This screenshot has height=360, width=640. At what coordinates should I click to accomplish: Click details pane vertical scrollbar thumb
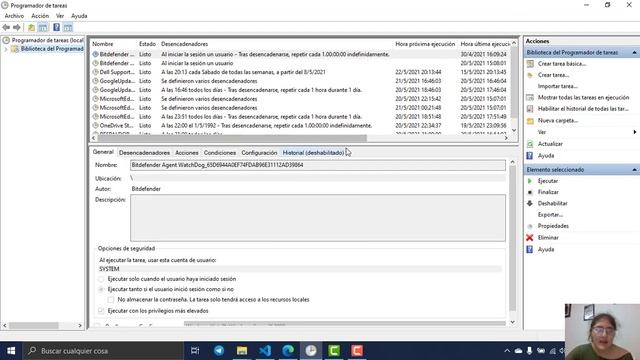513,239
